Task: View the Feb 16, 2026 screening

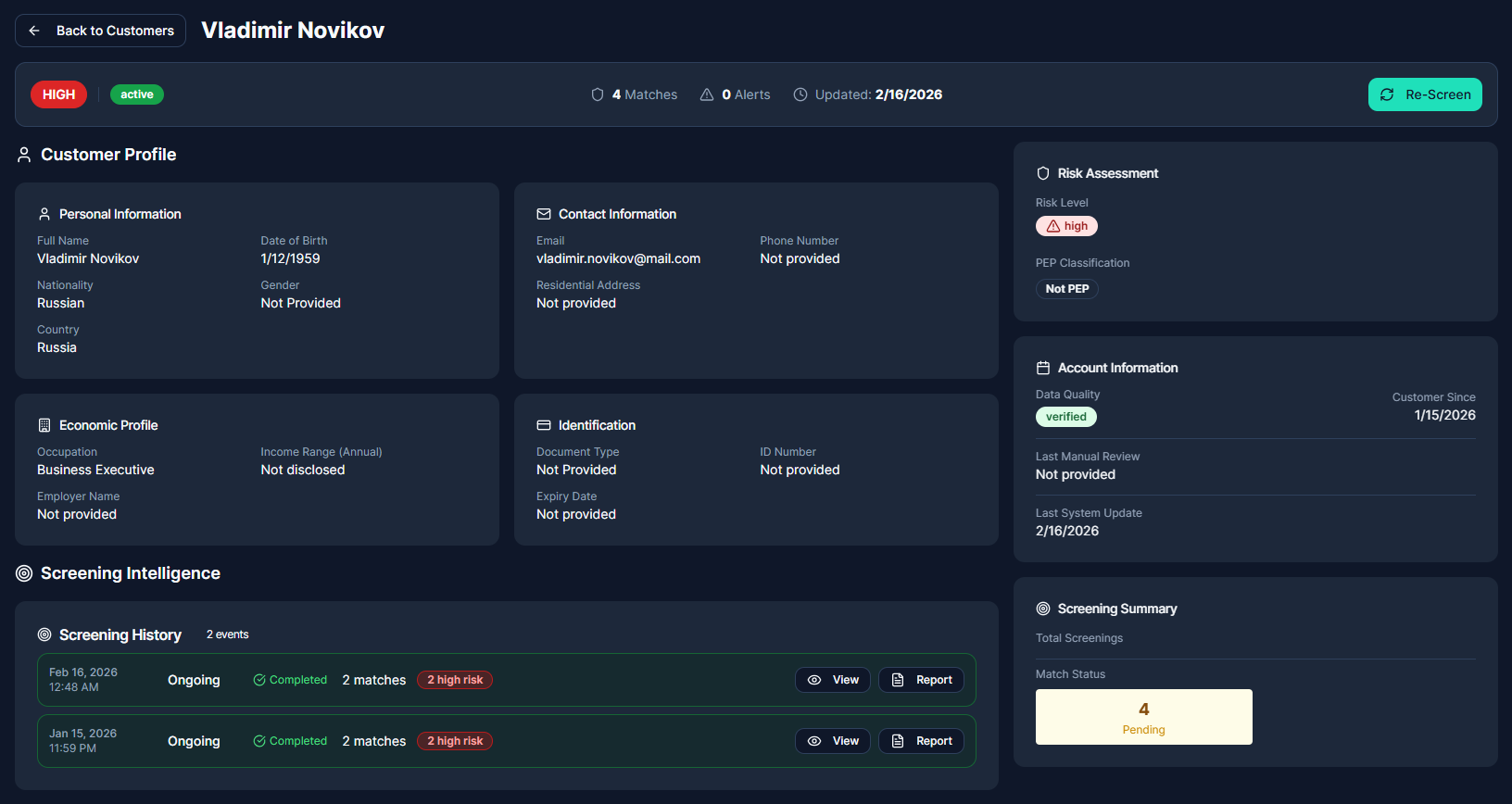Action: (833, 680)
